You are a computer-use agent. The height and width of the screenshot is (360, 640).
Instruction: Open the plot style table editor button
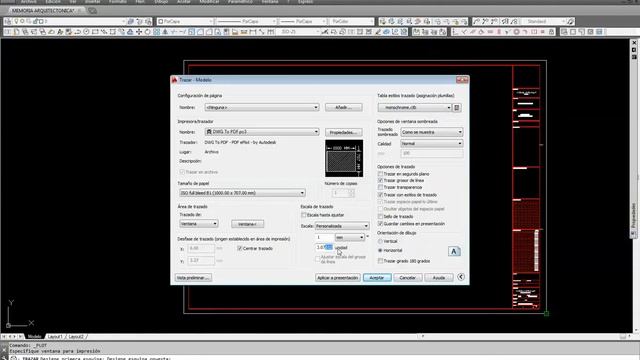[x=457, y=107]
